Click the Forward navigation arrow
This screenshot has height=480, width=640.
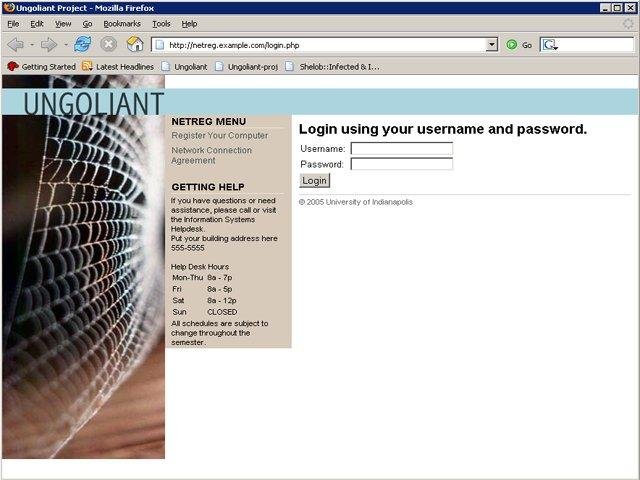coord(49,44)
